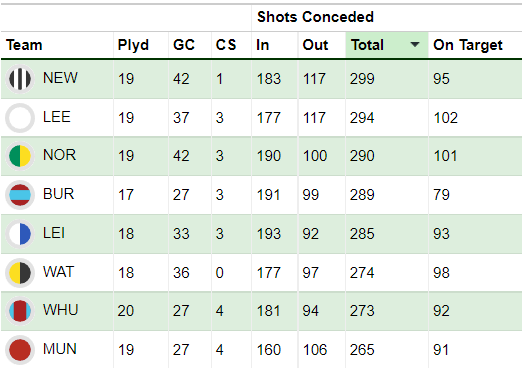The height and width of the screenshot is (368, 522).
Task: Select the MUN red badge icon
Action: coord(20,350)
